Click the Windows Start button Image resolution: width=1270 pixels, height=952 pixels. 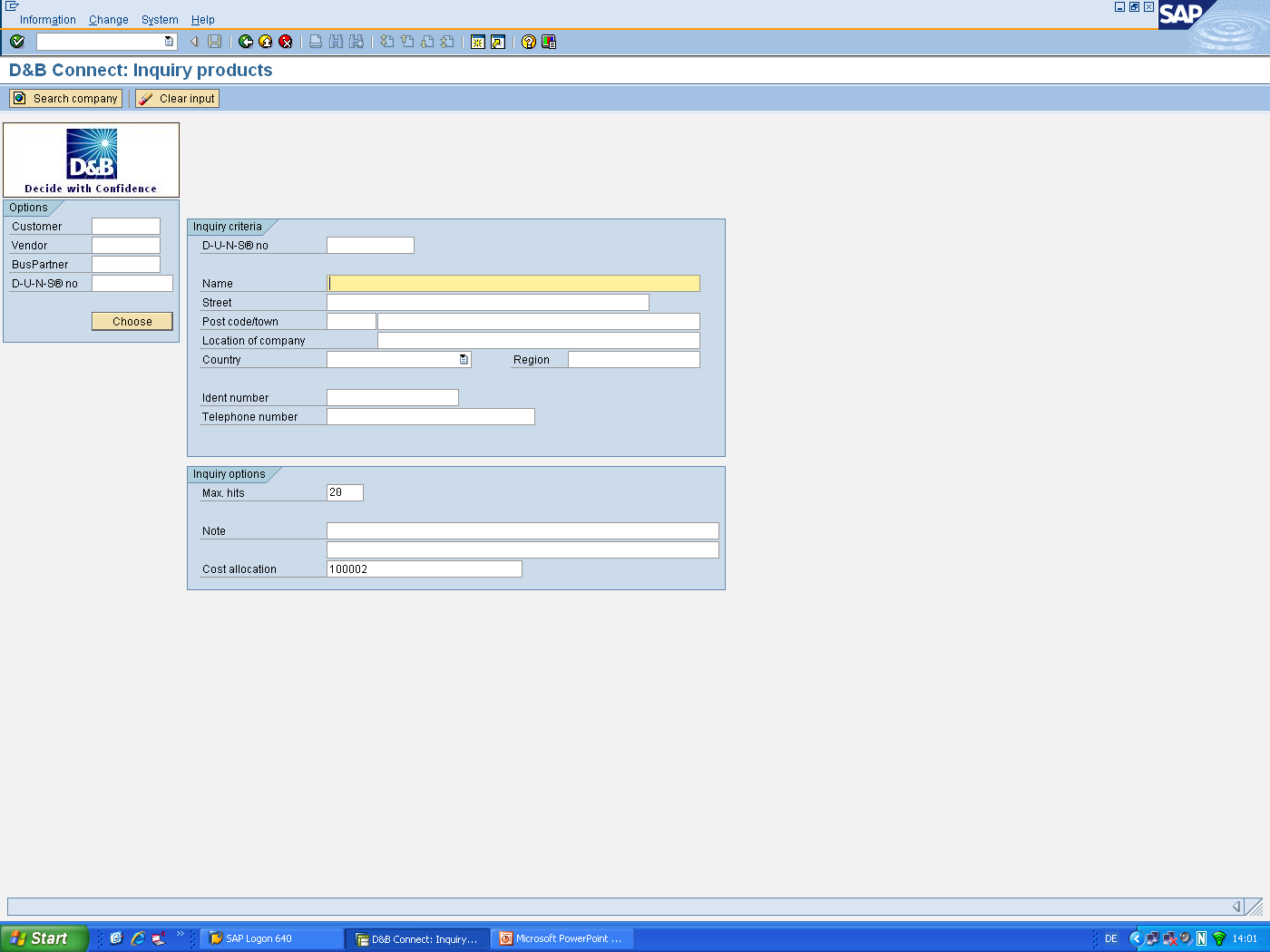(x=44, y=939)
